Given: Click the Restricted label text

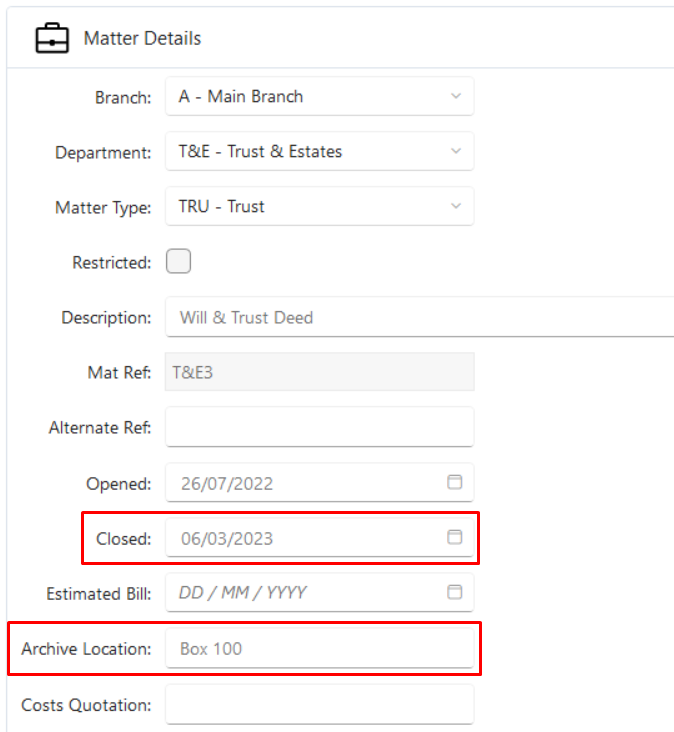Looking at the screenshot, I should point(112,262).
